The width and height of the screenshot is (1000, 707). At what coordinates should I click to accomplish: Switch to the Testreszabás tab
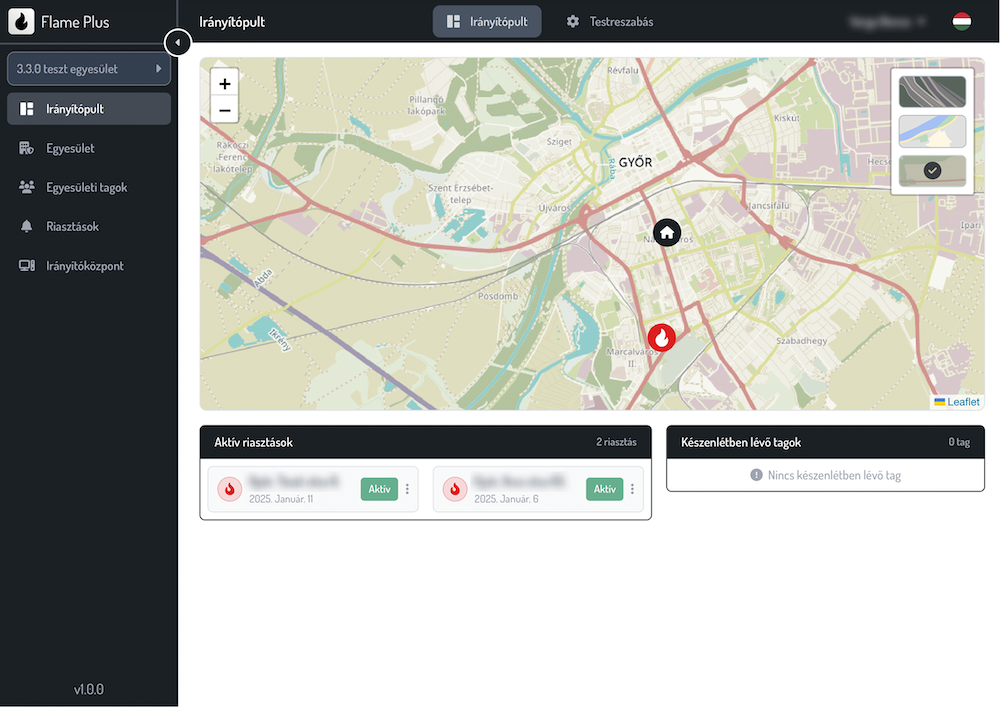tap(609, 21)
